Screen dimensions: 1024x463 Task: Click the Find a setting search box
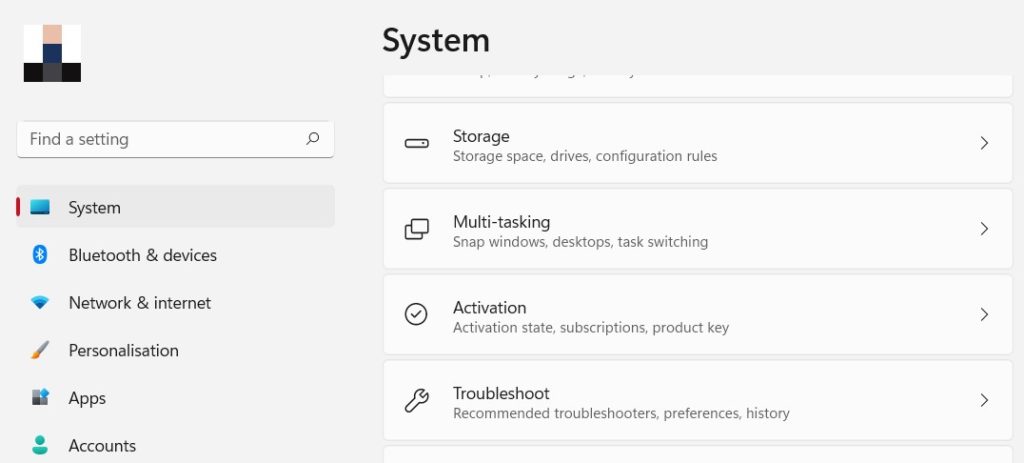(x=175, y=139)
